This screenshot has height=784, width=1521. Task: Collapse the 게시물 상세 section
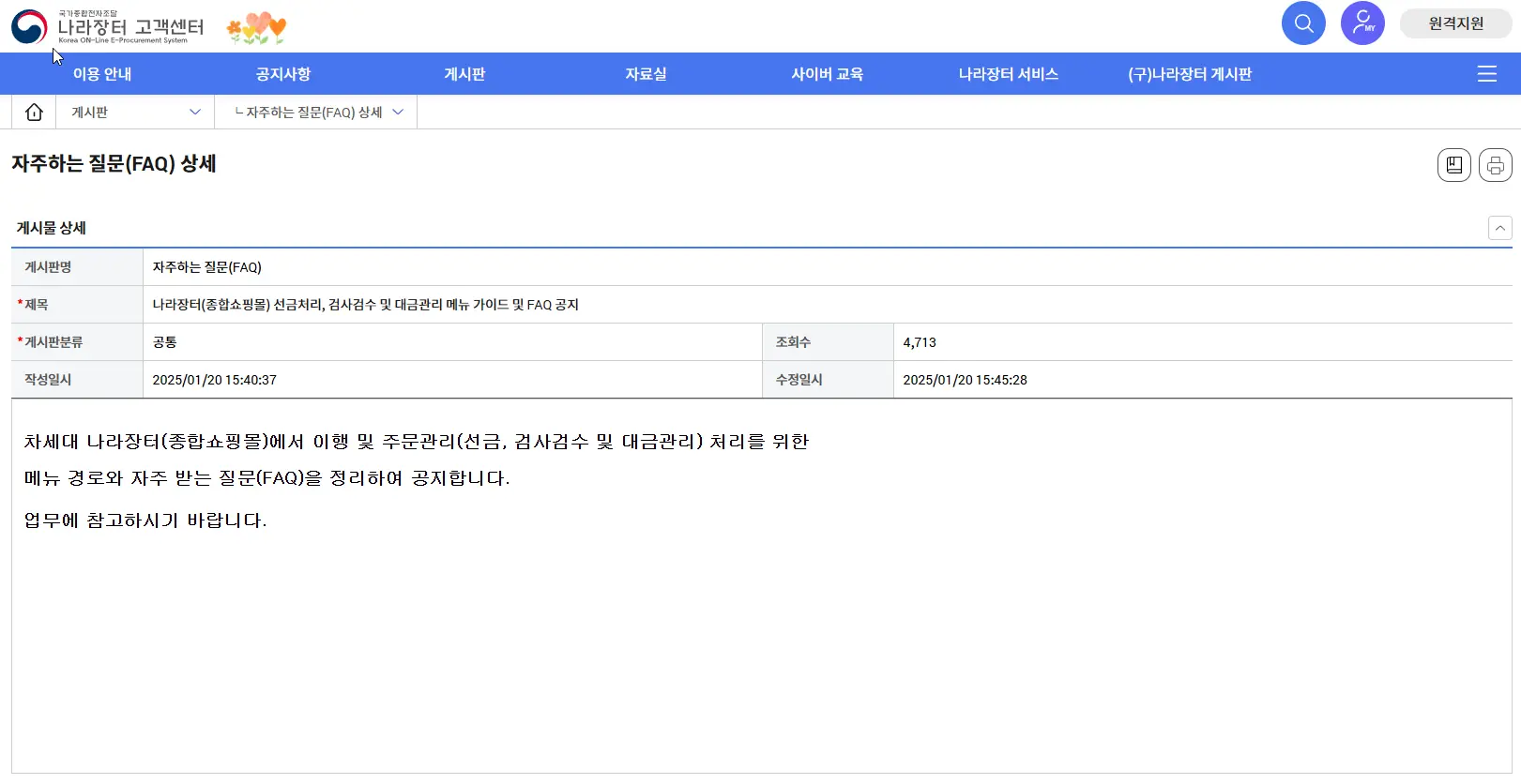pos(1500,228)
